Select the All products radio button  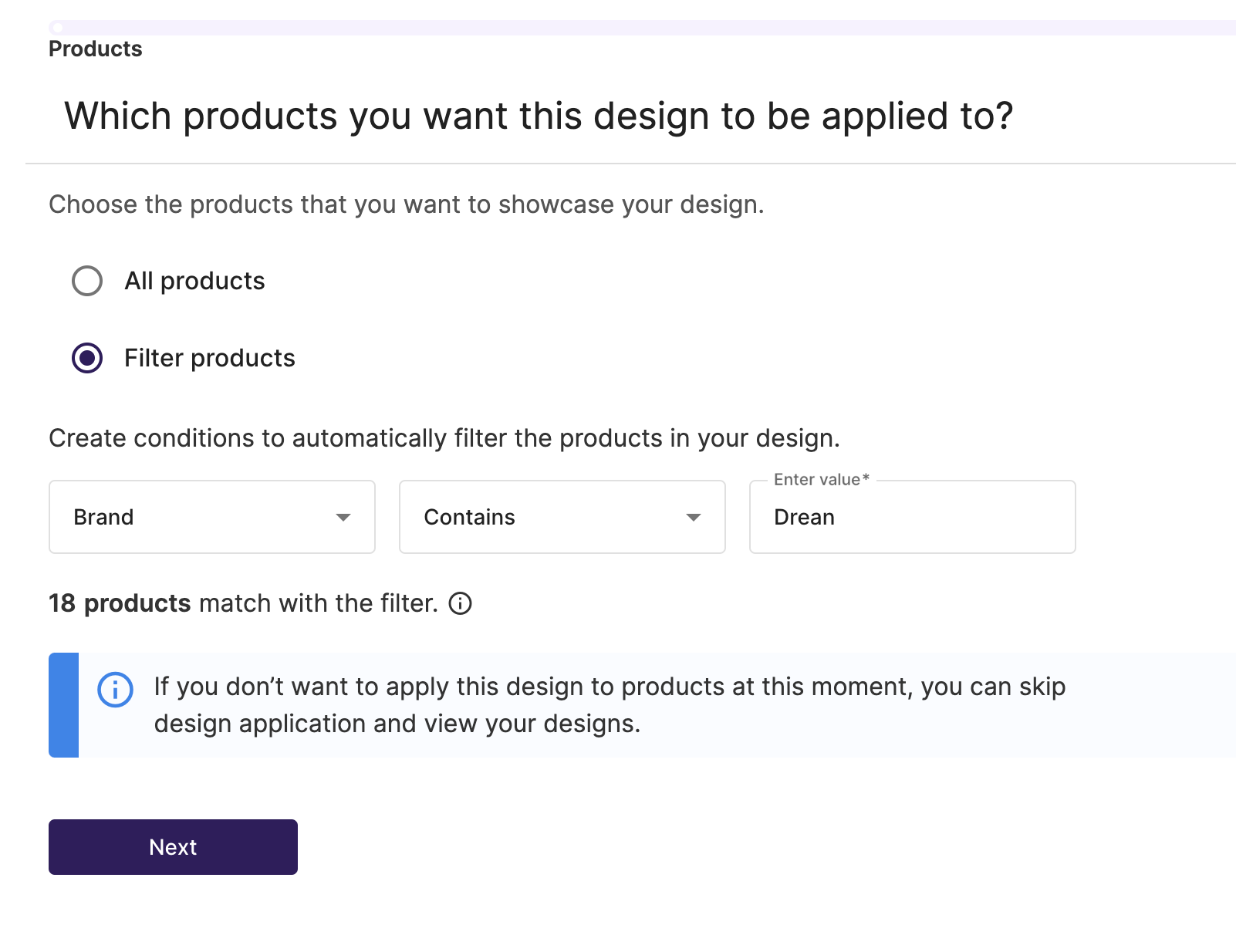(87, 281)
